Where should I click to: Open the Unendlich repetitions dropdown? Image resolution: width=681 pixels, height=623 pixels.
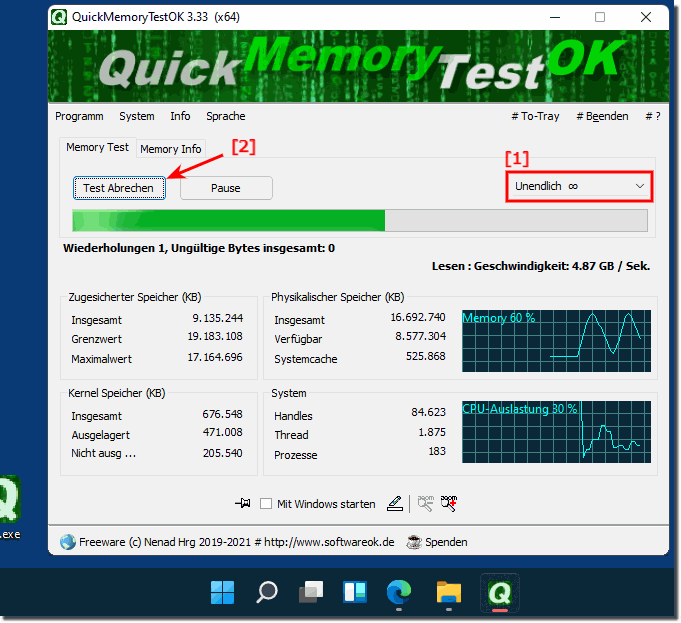point(579,186)
